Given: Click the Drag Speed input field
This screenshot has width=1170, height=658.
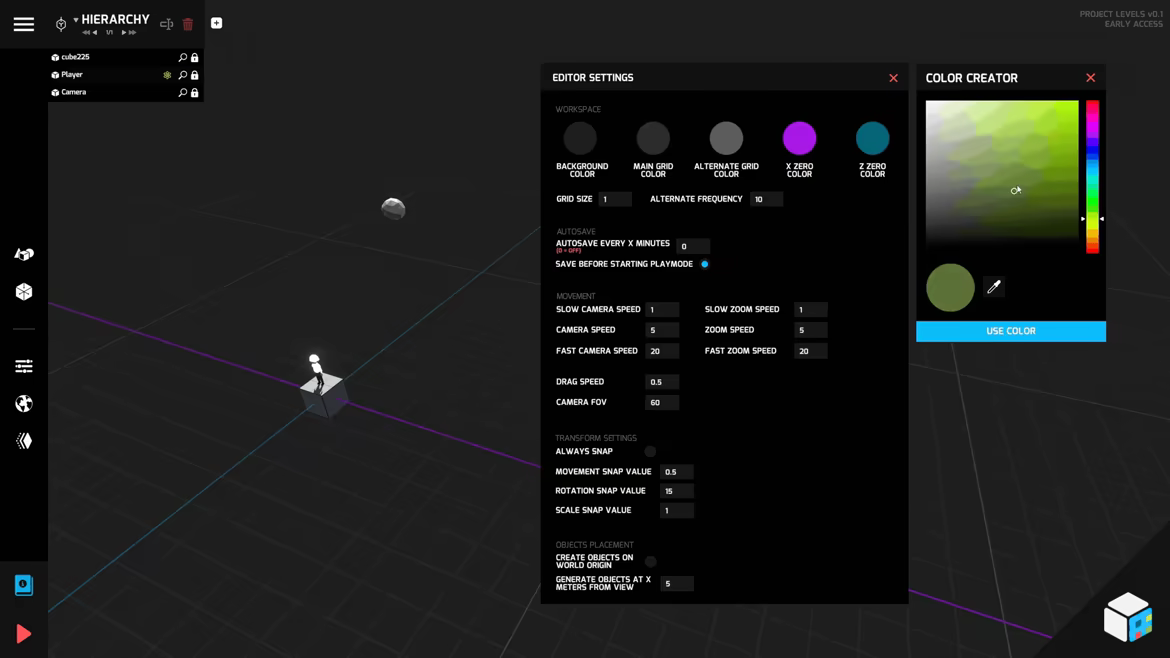Looking at the screenshot, I should pyautogui.click(x=662, y=382).
